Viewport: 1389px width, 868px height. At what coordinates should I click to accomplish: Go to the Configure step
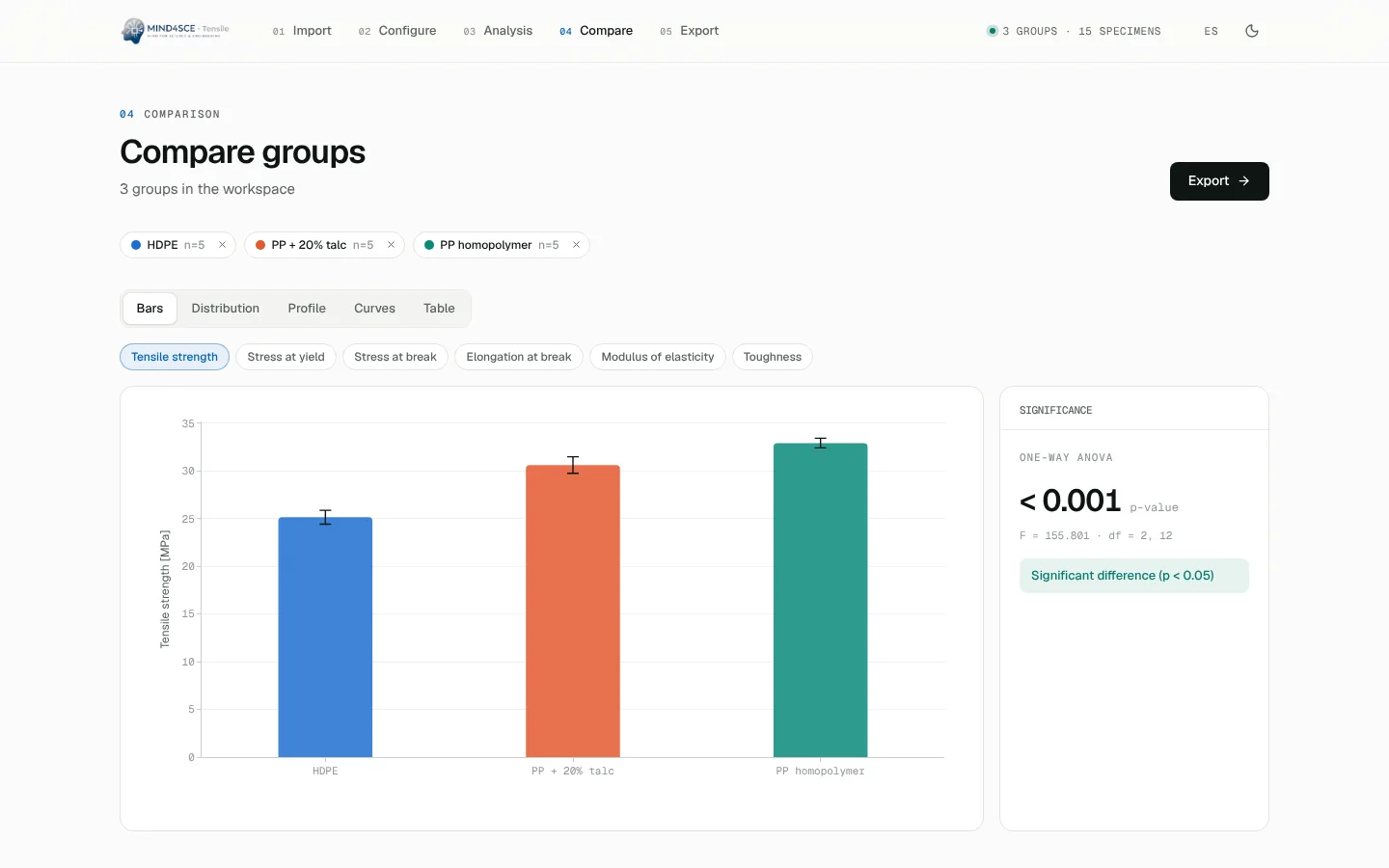(397, 31)
